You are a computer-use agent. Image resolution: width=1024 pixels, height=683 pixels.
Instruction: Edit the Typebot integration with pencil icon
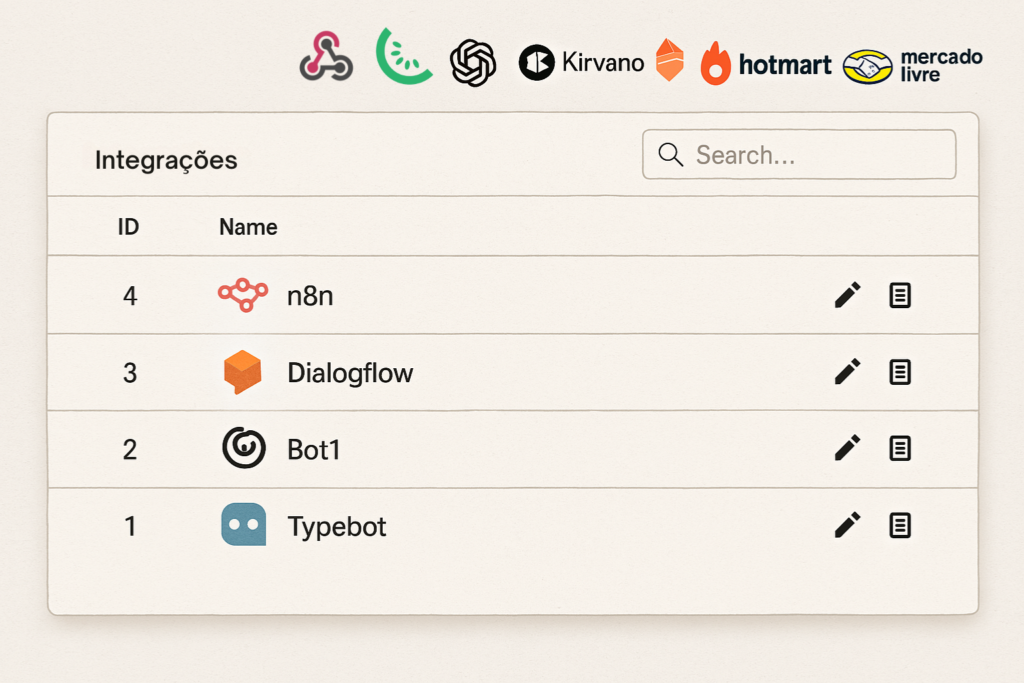[848, 525]
